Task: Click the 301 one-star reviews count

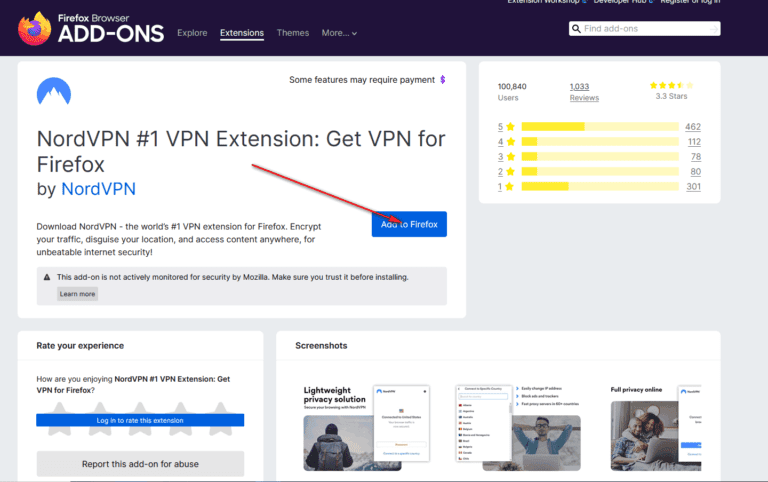Action: pos(693,187)
